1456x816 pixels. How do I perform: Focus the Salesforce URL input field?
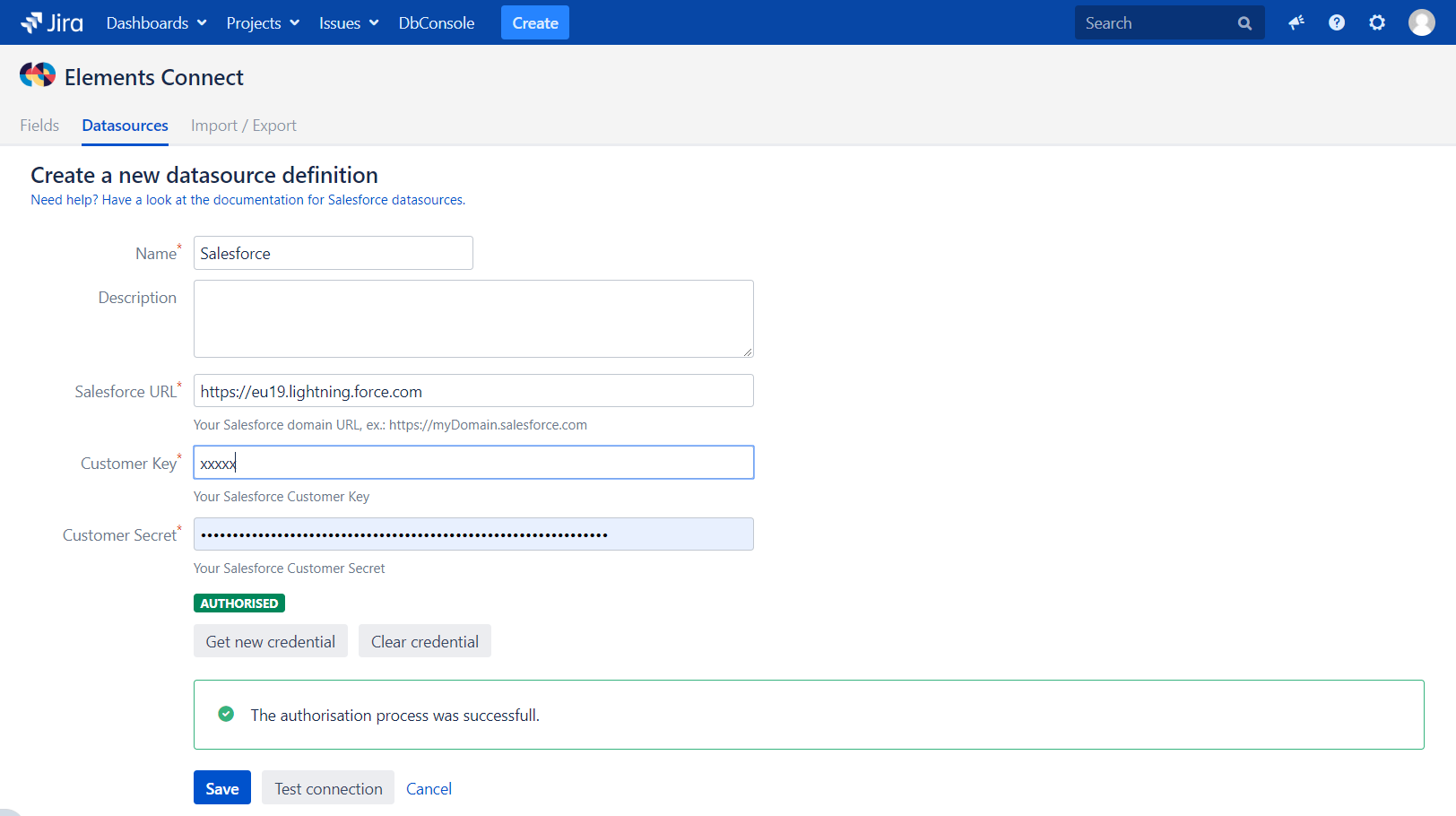473,391
